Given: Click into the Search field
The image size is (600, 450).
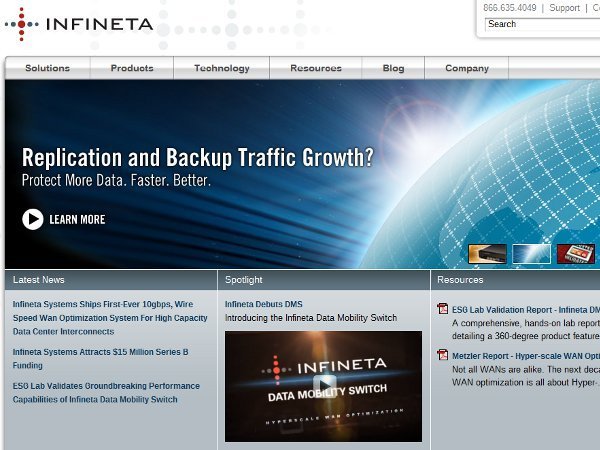Looking at the screenshot, I should pos(542,24).
